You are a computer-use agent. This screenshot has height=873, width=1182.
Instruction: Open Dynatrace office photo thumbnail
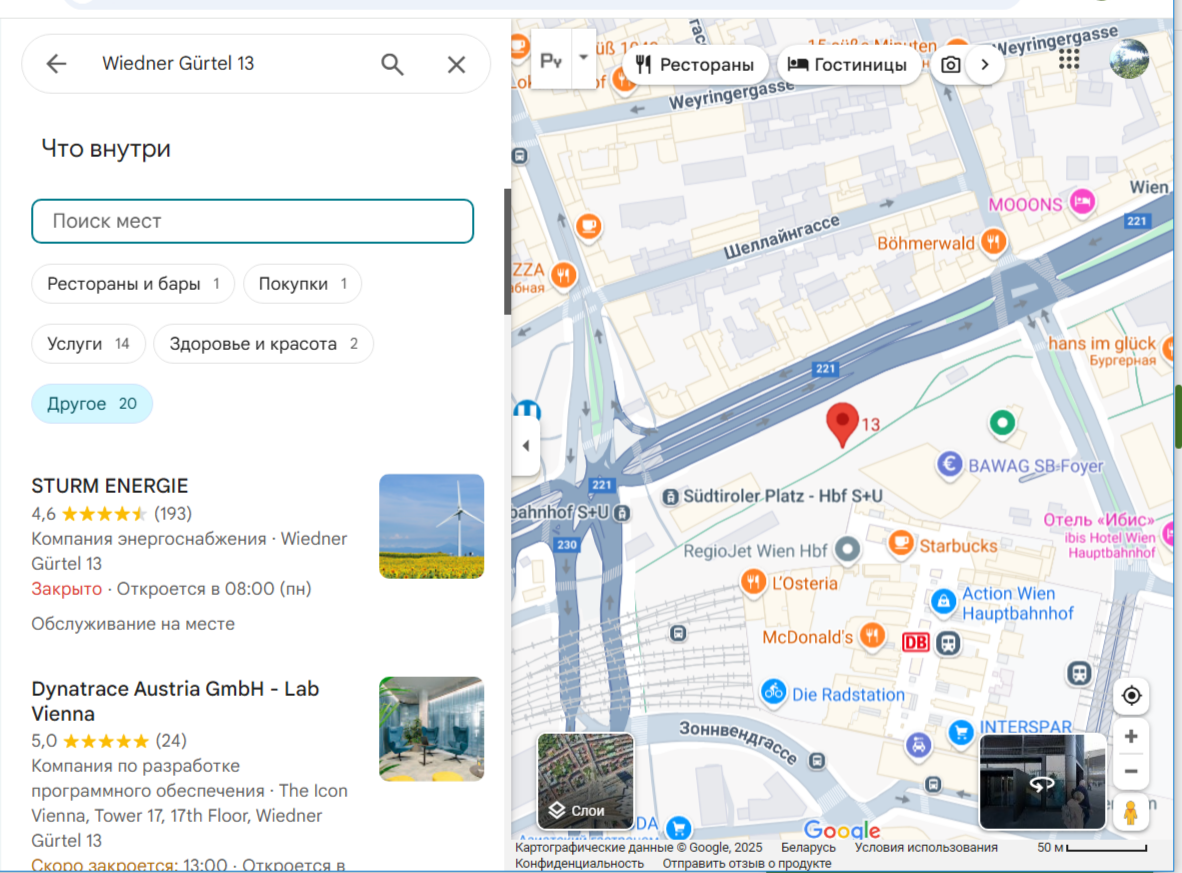pyautogui.click(x=431, y=729)
